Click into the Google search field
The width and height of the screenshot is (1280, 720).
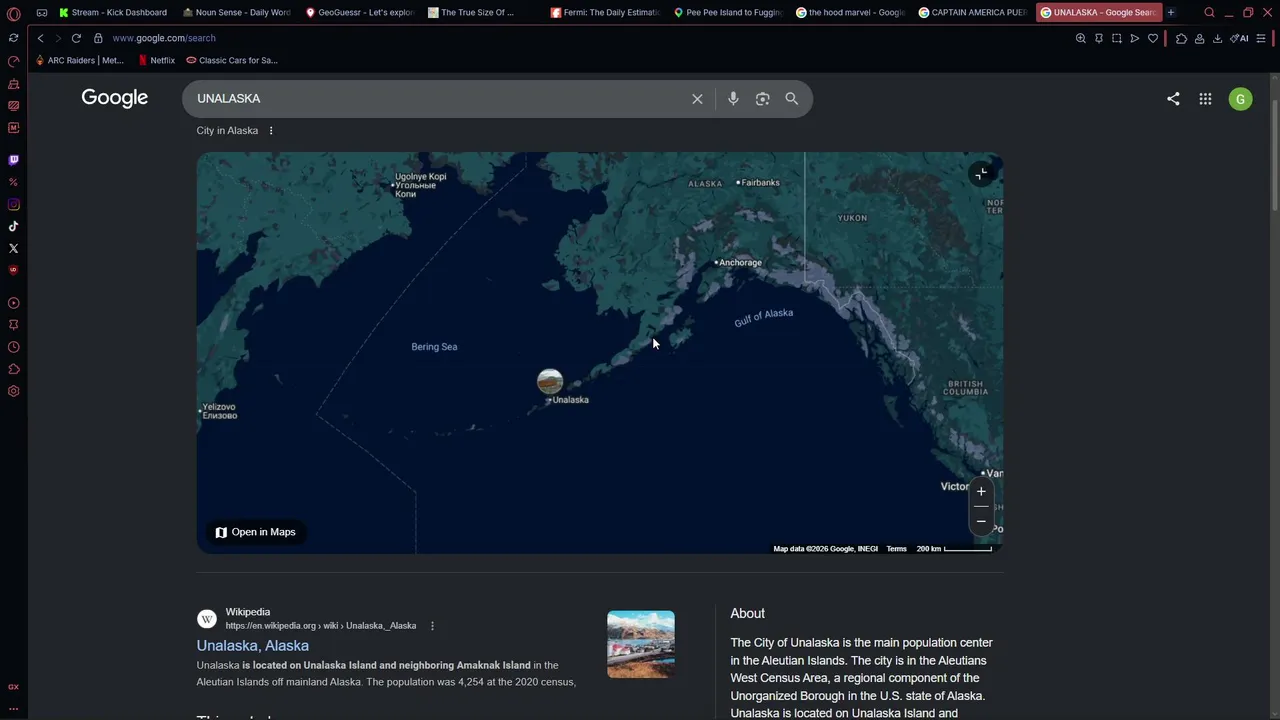coord(440,99)
